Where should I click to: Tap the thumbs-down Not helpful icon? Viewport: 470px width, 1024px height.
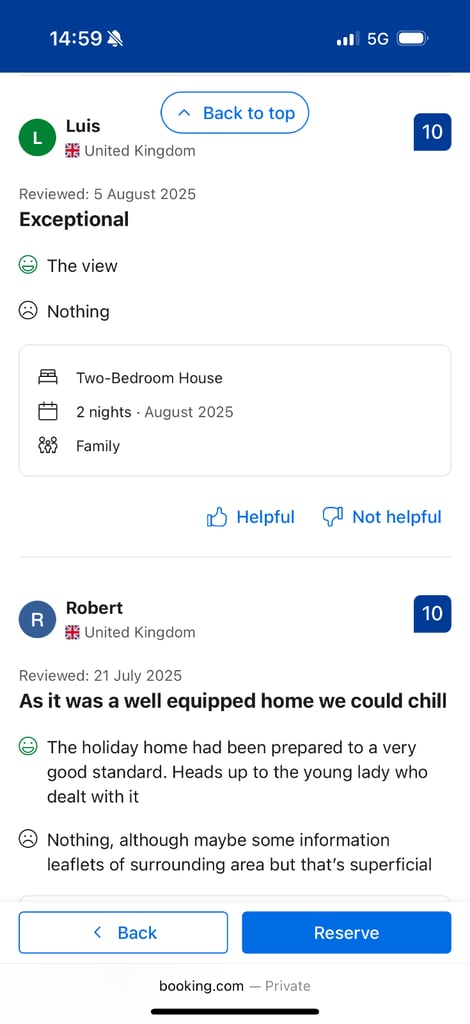(x=333, y=518)
